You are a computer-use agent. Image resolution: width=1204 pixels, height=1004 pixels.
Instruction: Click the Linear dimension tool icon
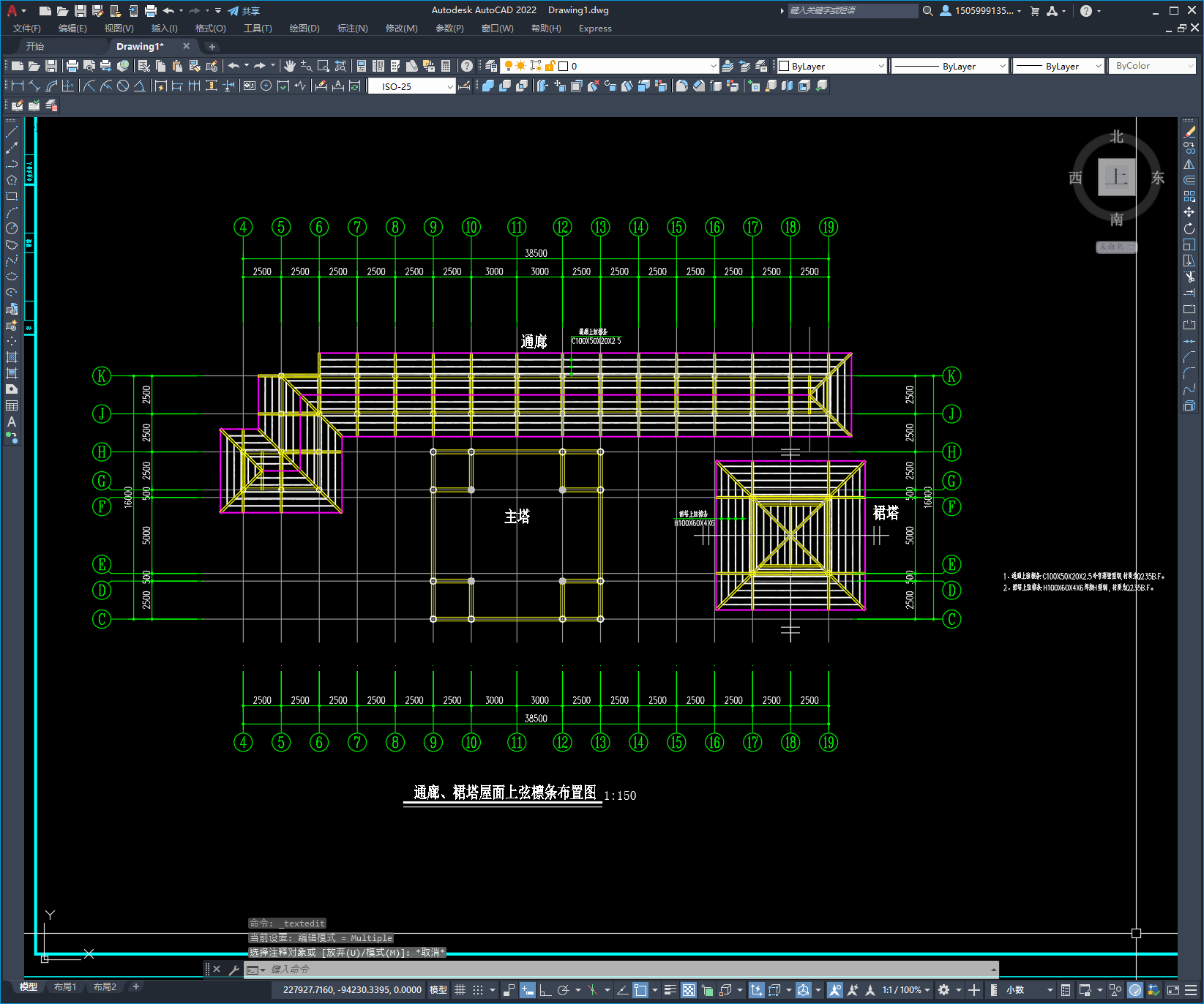(18, 86)
